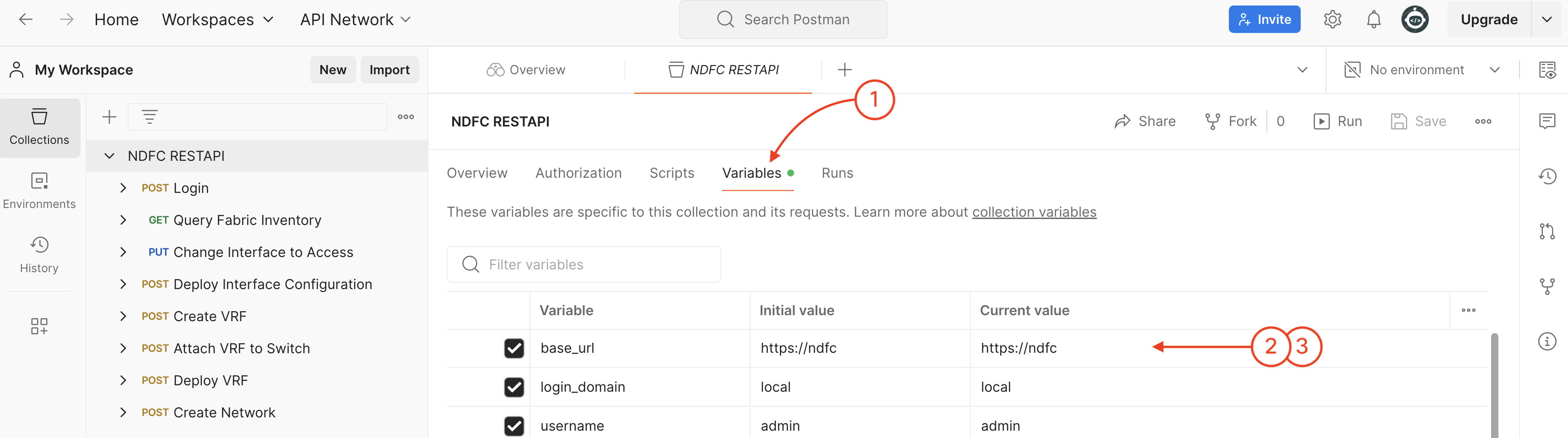This screenshot has width=1568, height=438.
Task: Open Runs sub-tab
Action: pyautogui.click(x=837, y=174)
